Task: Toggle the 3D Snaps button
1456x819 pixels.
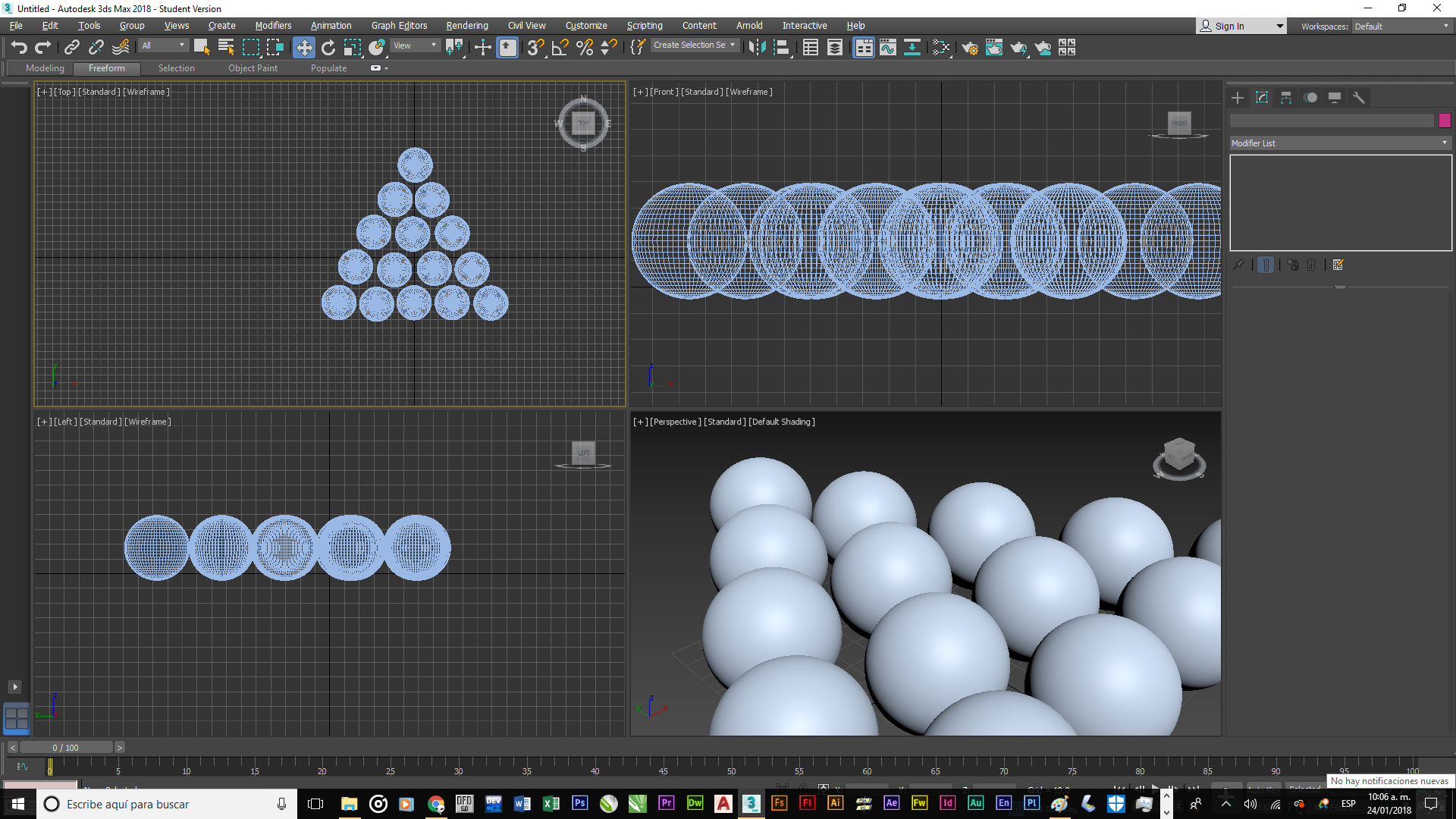Action: point(535,47)
